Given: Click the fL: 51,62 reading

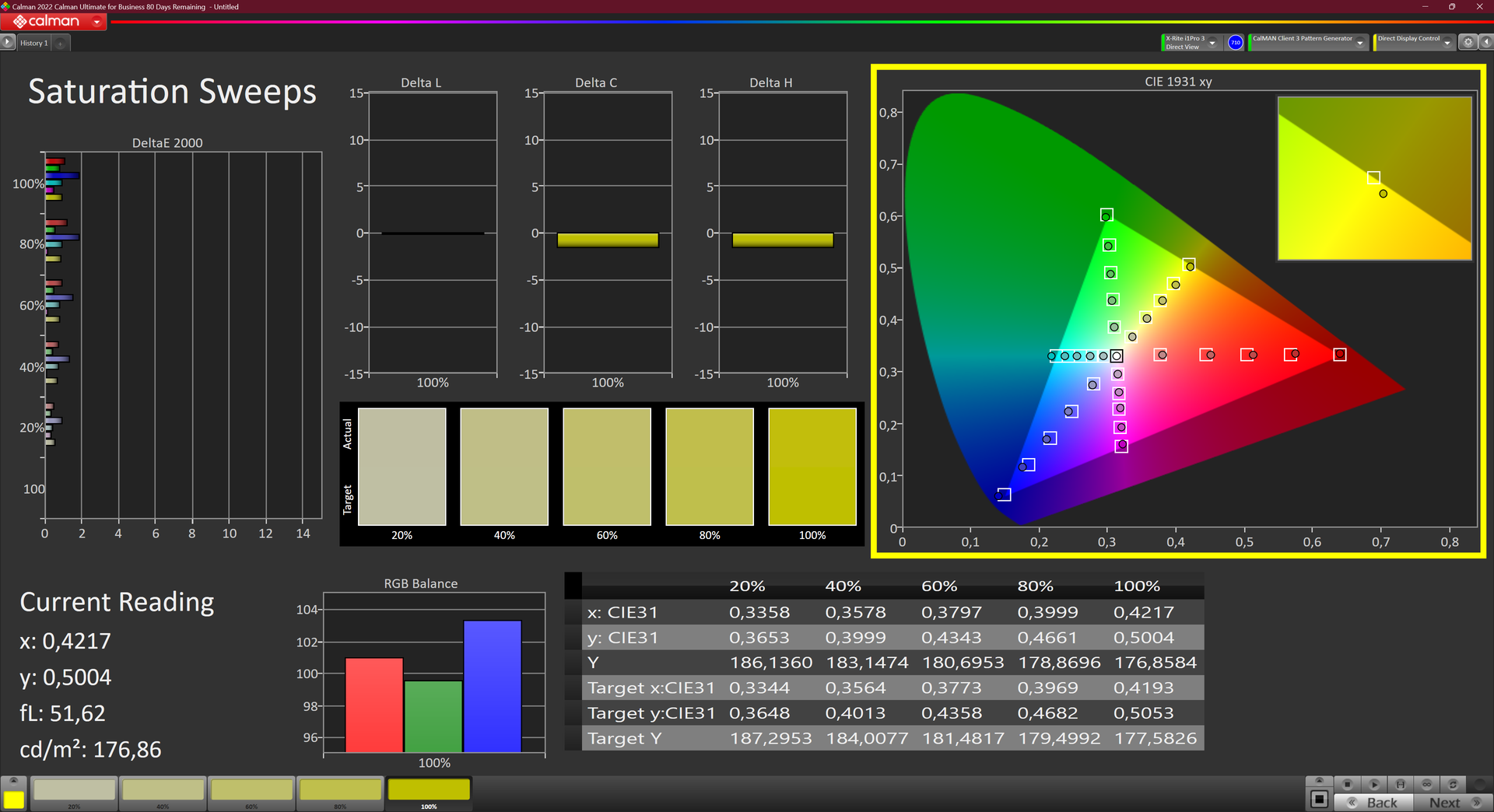Looking at the screenshot, I should [x=62, y=713].
